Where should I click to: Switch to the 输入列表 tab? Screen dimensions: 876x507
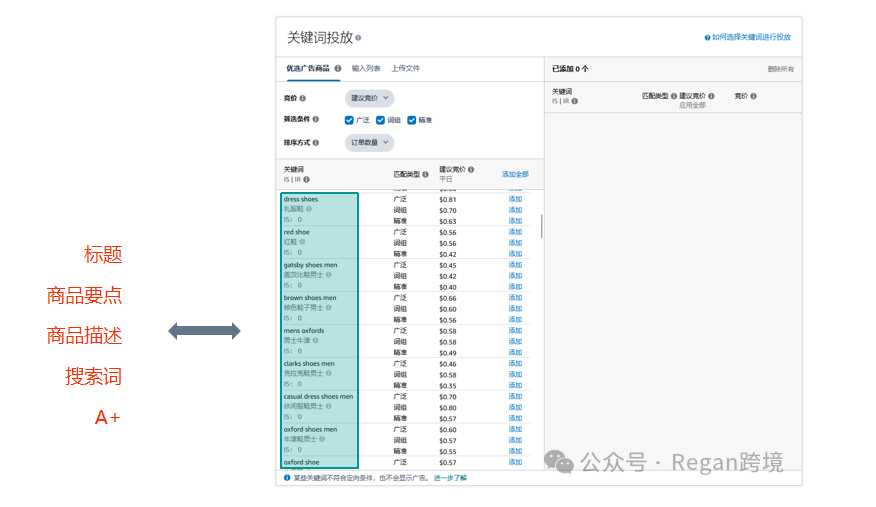366,69
